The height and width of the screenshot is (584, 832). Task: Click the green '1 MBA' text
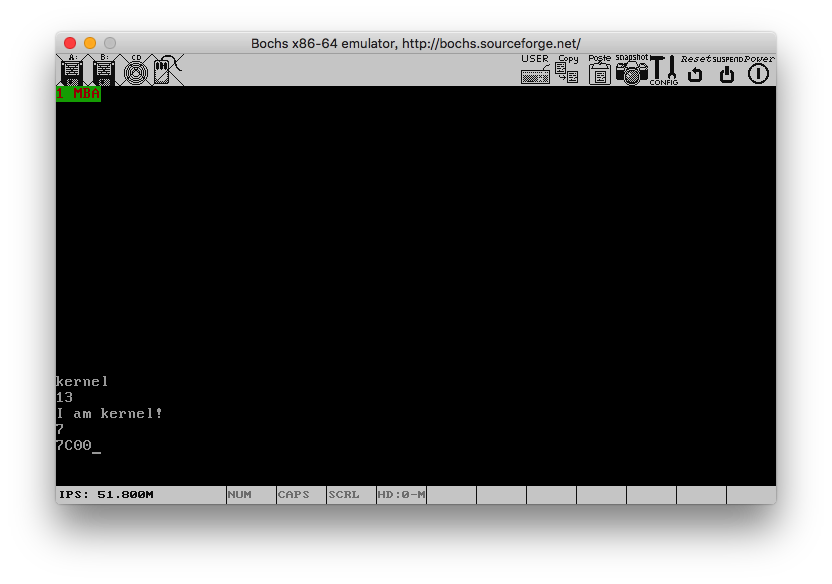pyautogui.click(x=78, y=94)
